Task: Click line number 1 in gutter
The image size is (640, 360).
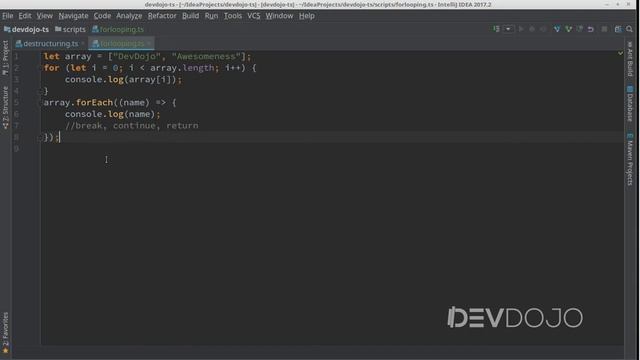Action: [x=16, y=56]
